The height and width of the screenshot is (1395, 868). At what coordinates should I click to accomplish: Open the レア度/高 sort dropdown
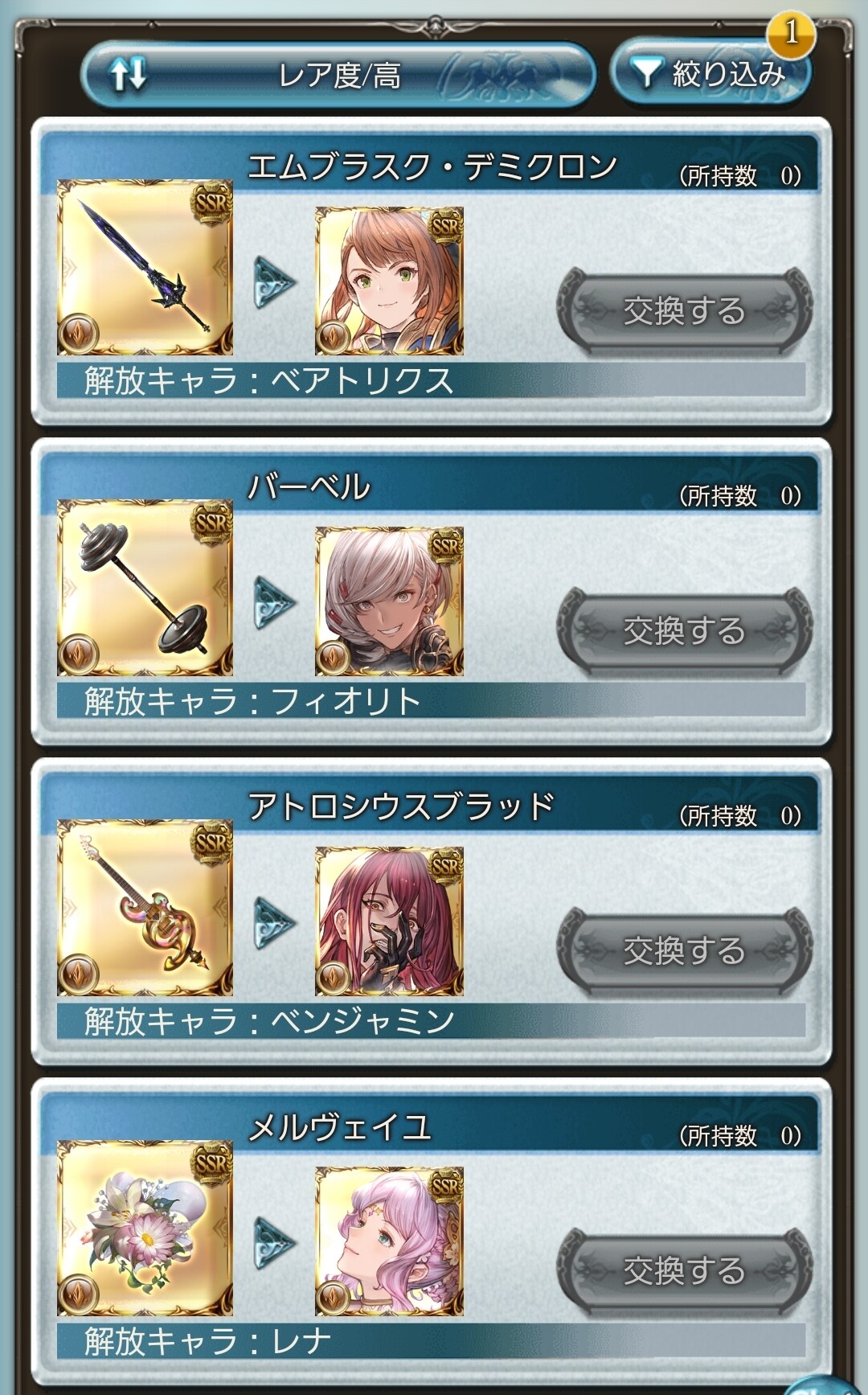[338, 75]
